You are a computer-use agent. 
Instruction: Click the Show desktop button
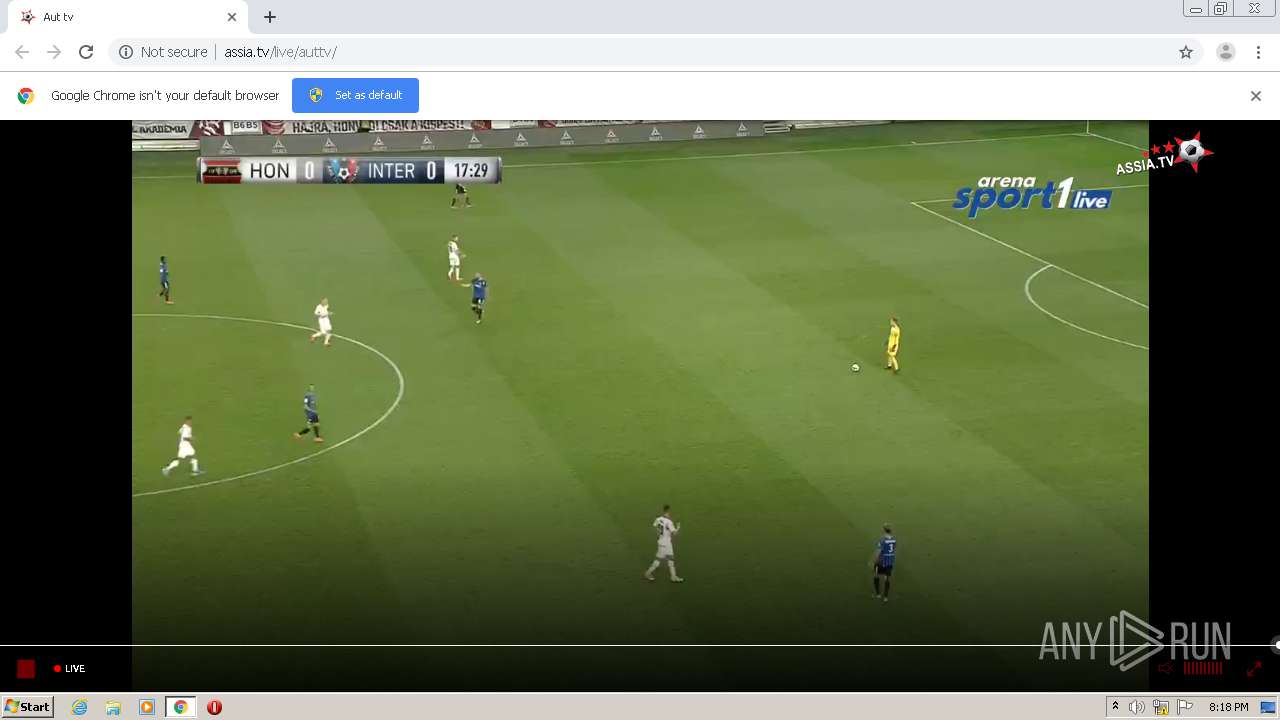point(1269,707)
